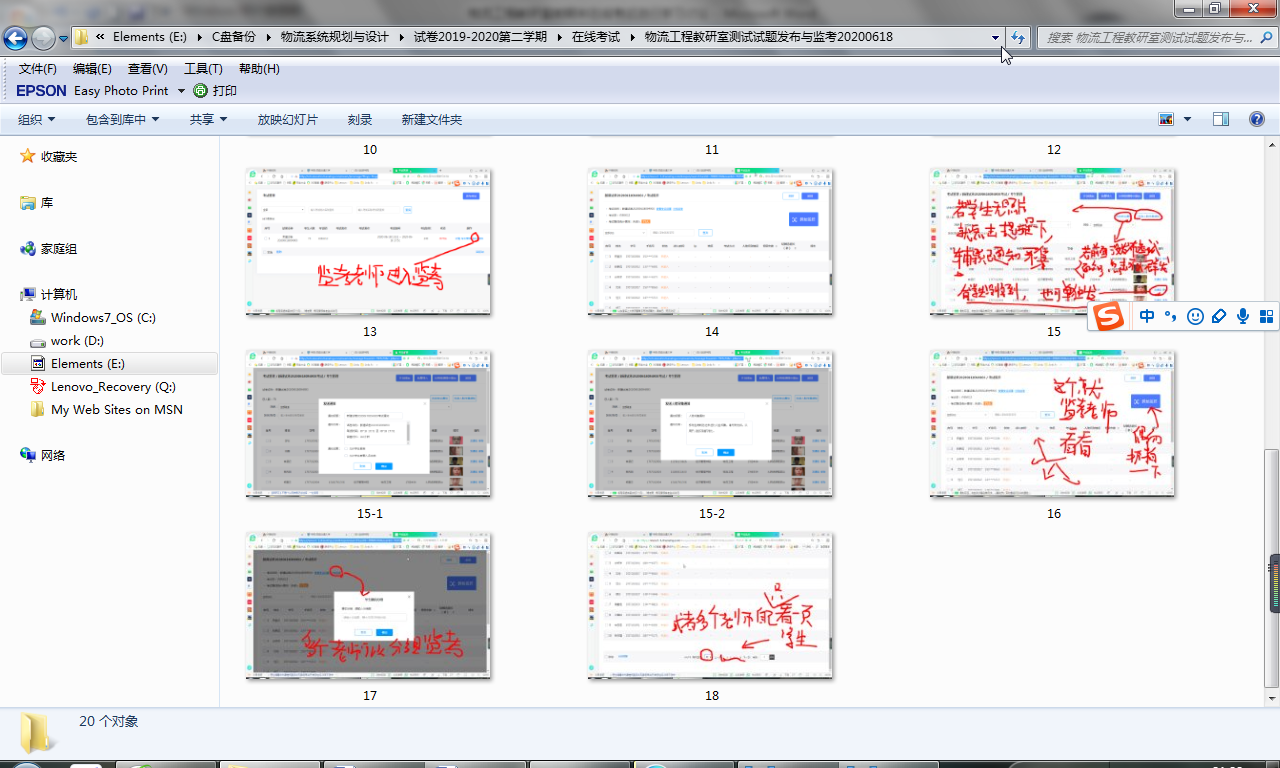Click the 20 个对象 status text
This screenshot has height=768, width=1280.
[109, 721]
